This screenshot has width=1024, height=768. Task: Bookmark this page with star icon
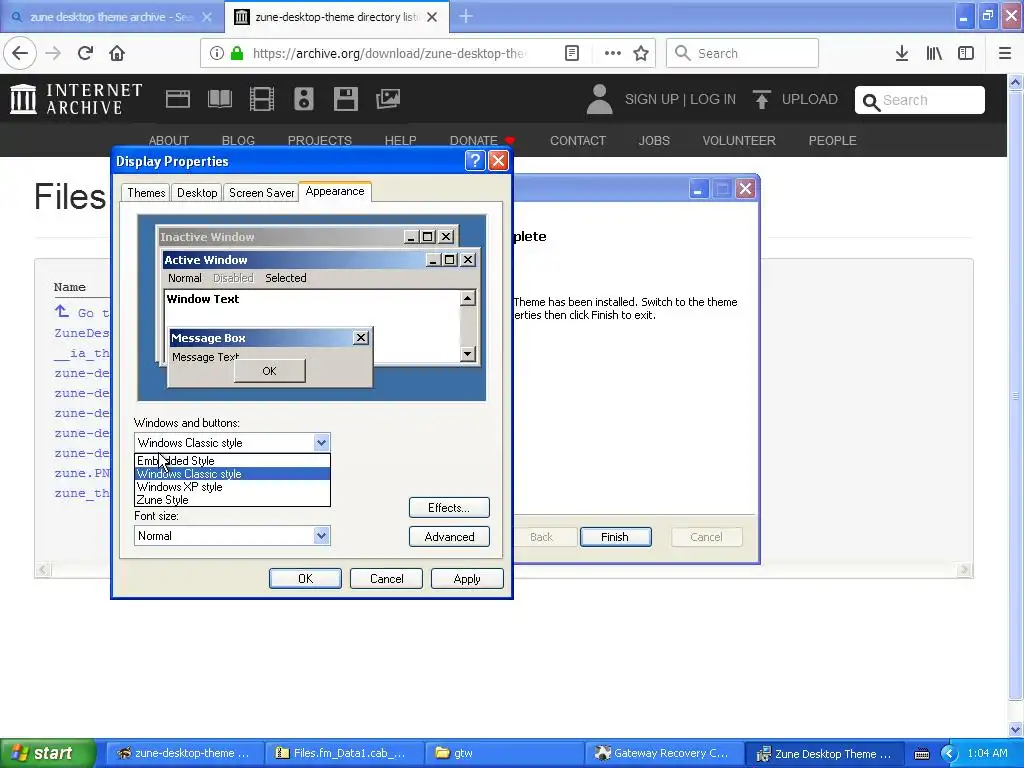coord(641,53)
